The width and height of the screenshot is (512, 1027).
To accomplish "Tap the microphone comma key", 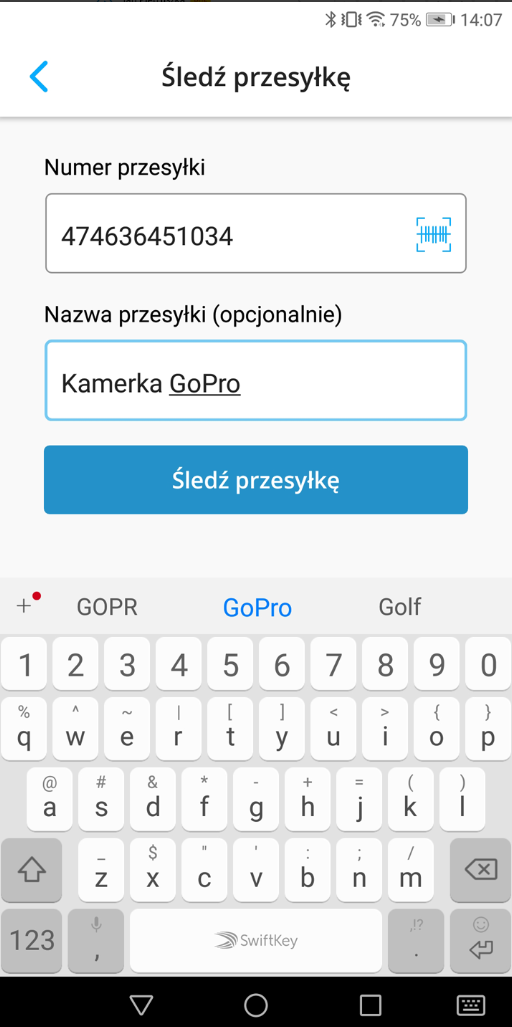I will pos(96,941).
